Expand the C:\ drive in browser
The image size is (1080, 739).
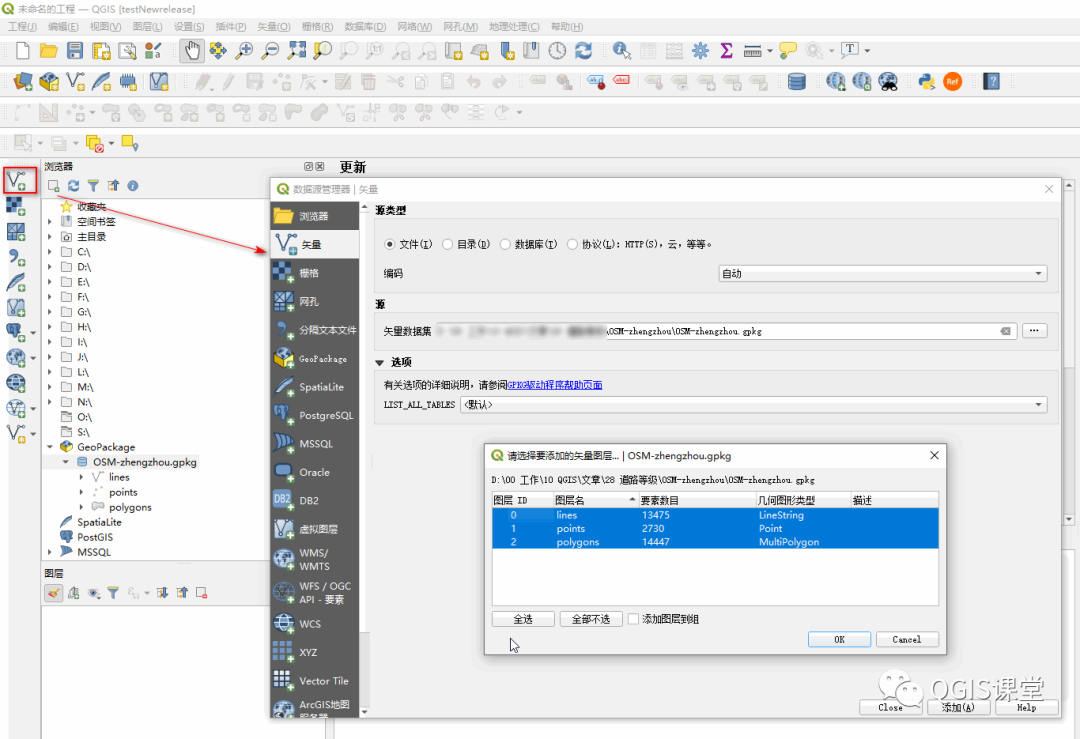coord(50,252)
